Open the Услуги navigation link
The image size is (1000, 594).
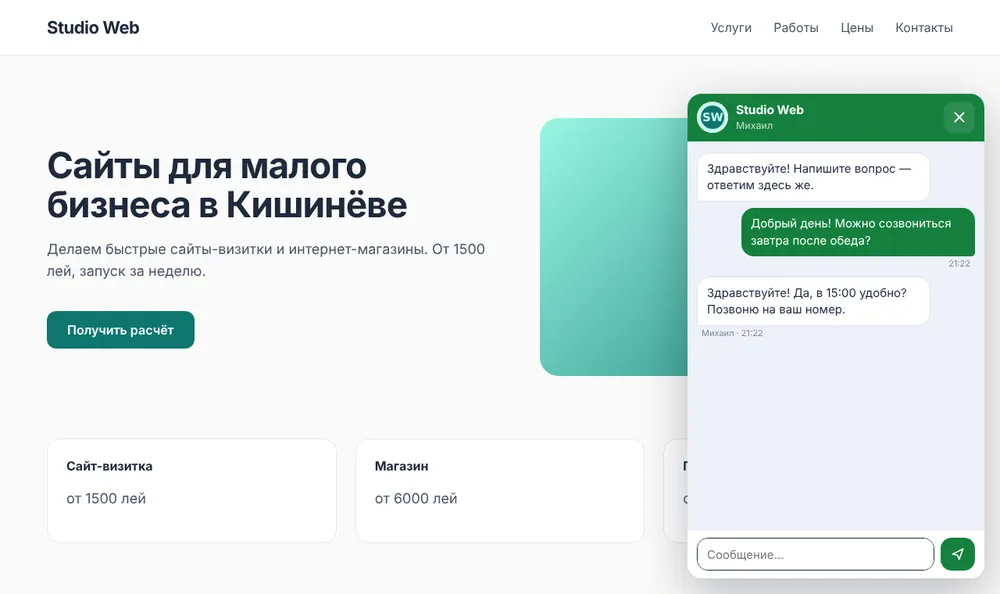[x=731, y=28]
